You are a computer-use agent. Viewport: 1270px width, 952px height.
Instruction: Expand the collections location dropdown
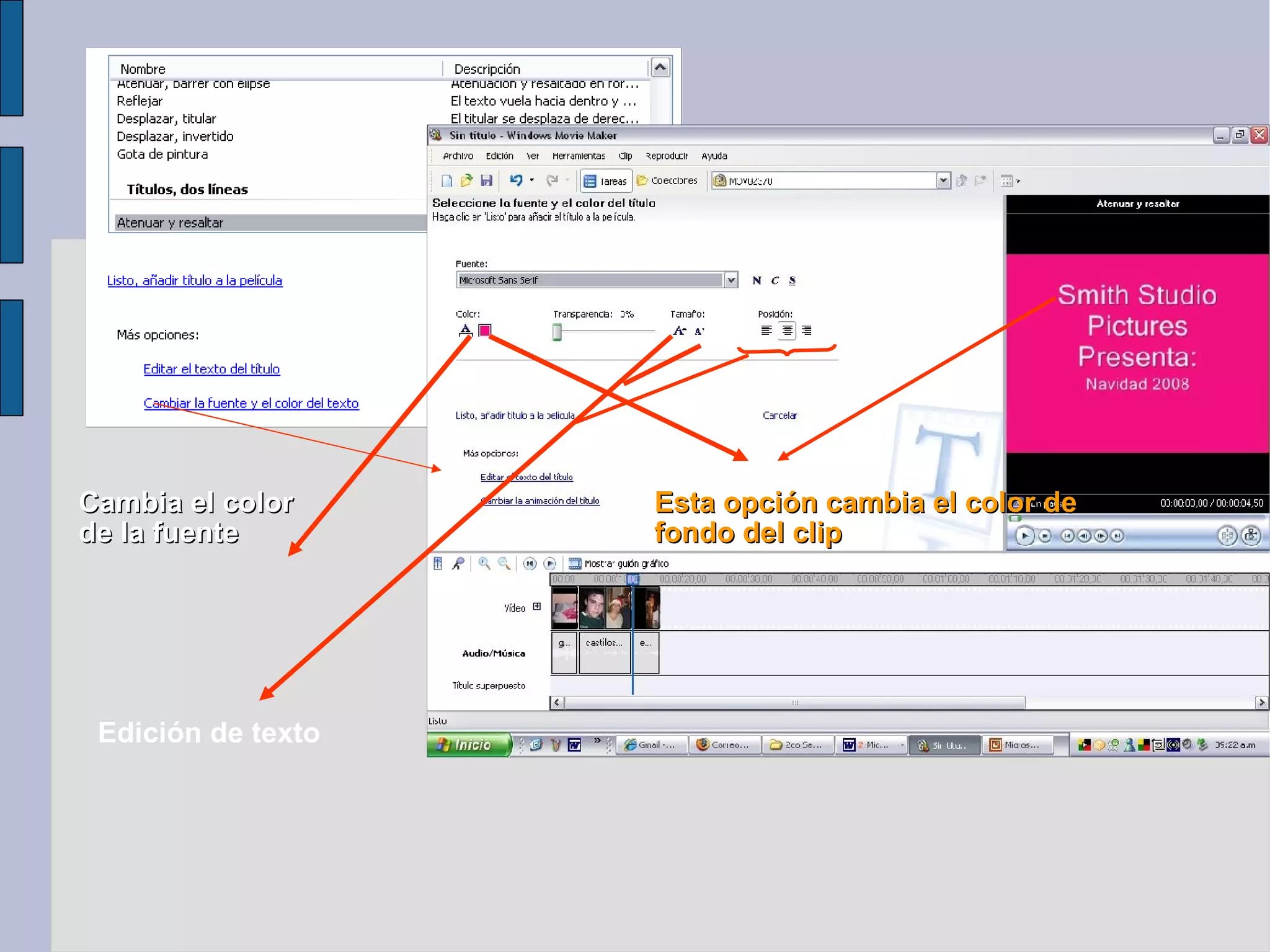point(943,180)
